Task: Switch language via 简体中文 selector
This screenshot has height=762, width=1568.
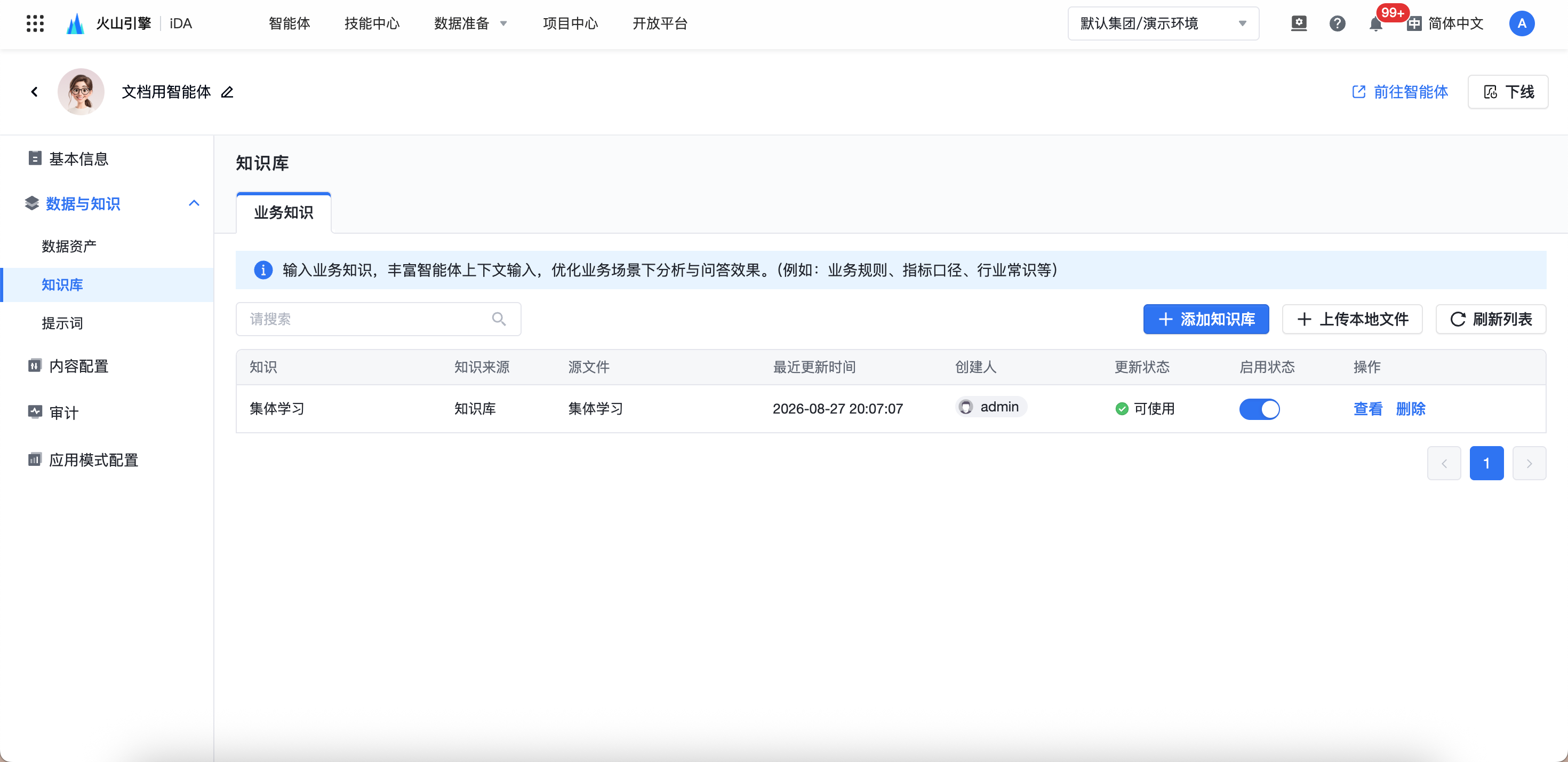Action: click(1445, 24)
